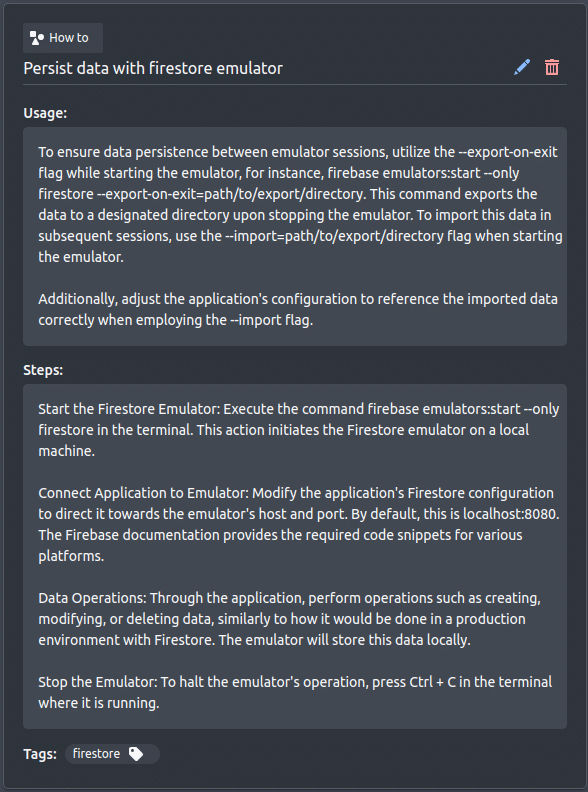Screen dimensions: 588x792
Task: Click the 'Data Operations' step paragraph
Action: pos(289,619)
